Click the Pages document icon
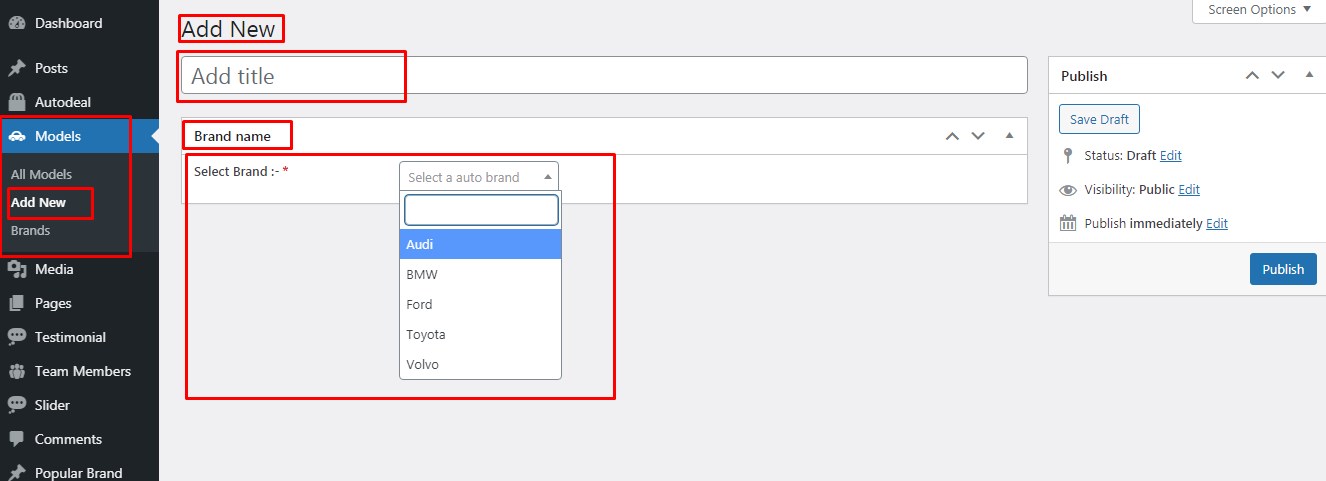 [17, 303]
